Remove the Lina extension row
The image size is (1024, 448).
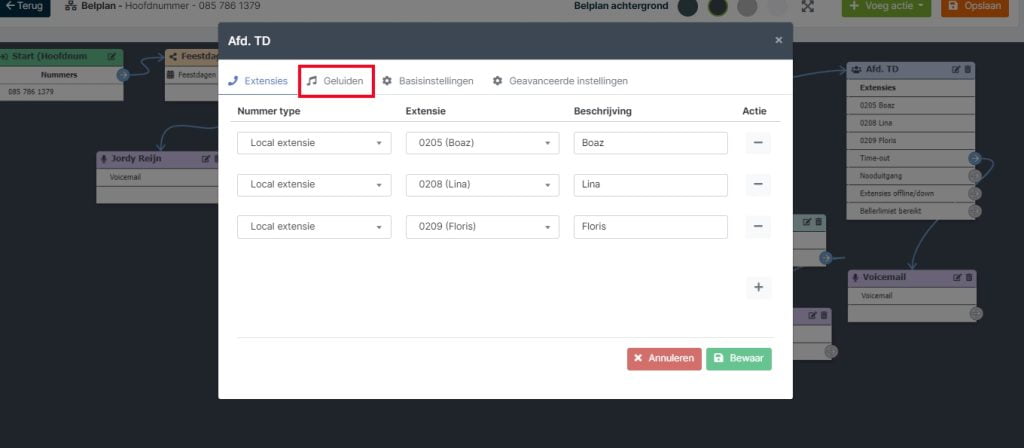click(758, 185)
